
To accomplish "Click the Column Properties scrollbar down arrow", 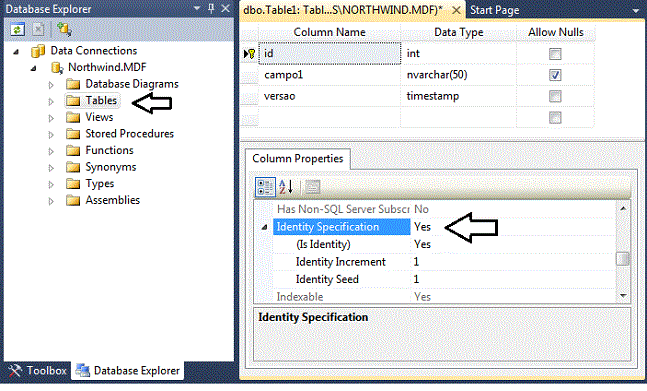I will point(623,296).
